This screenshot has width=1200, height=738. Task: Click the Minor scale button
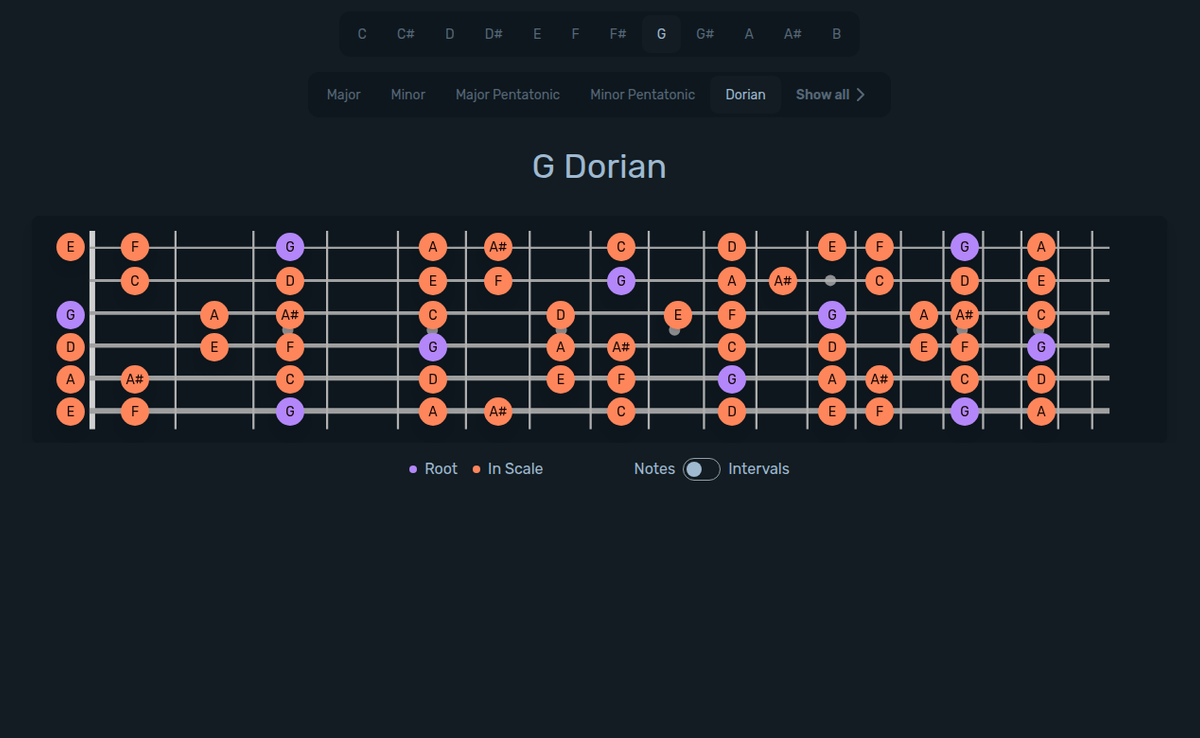pyautogui.click(x=408, y=94)
